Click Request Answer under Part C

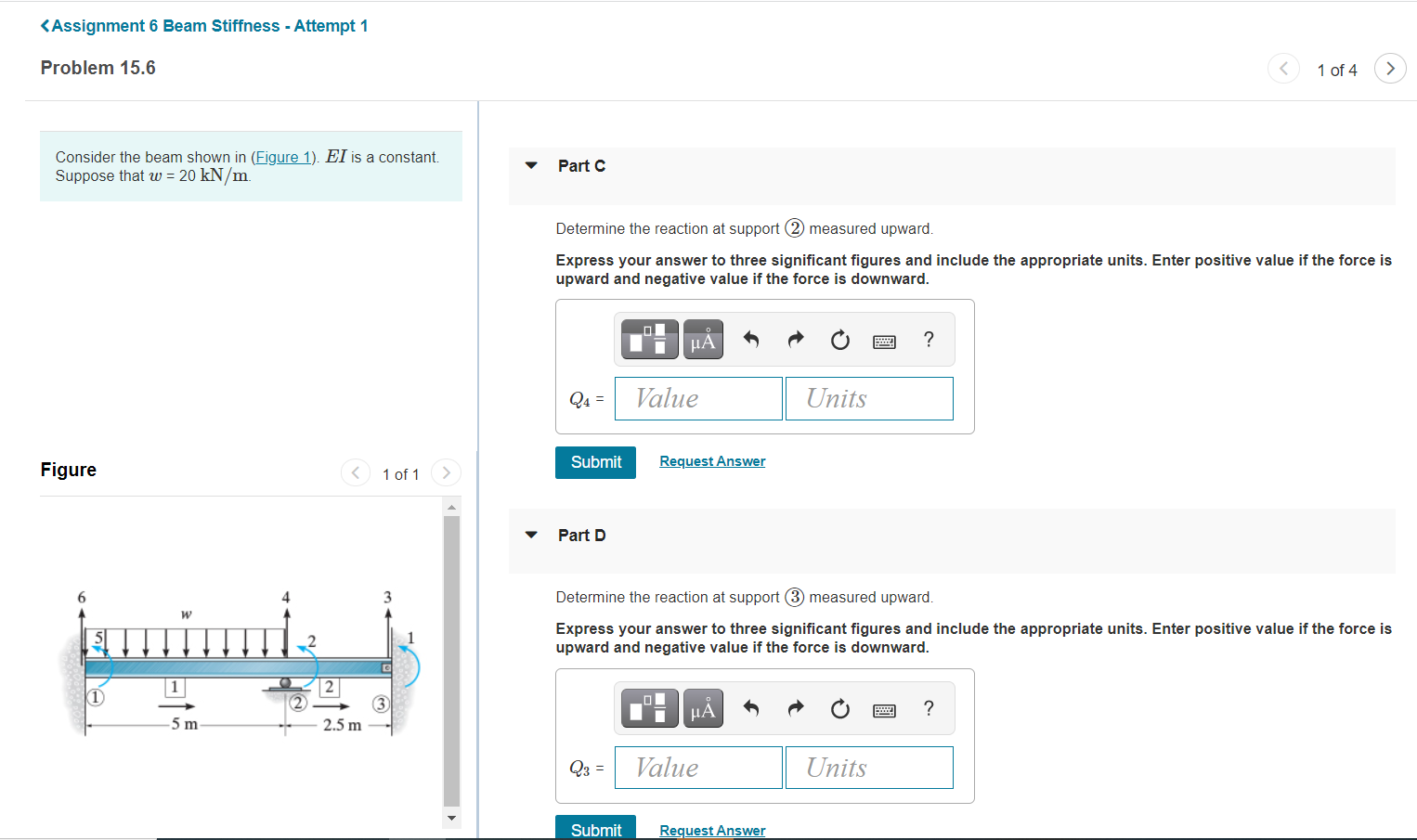point(711,460)
